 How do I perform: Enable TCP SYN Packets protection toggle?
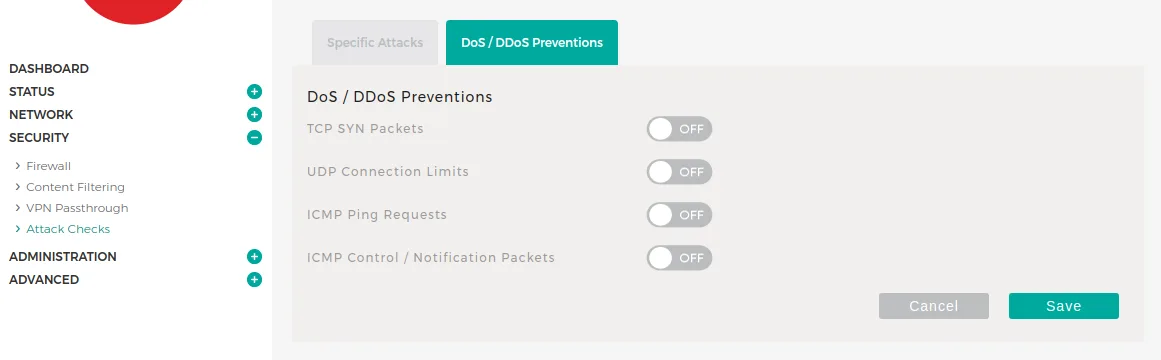679,129
